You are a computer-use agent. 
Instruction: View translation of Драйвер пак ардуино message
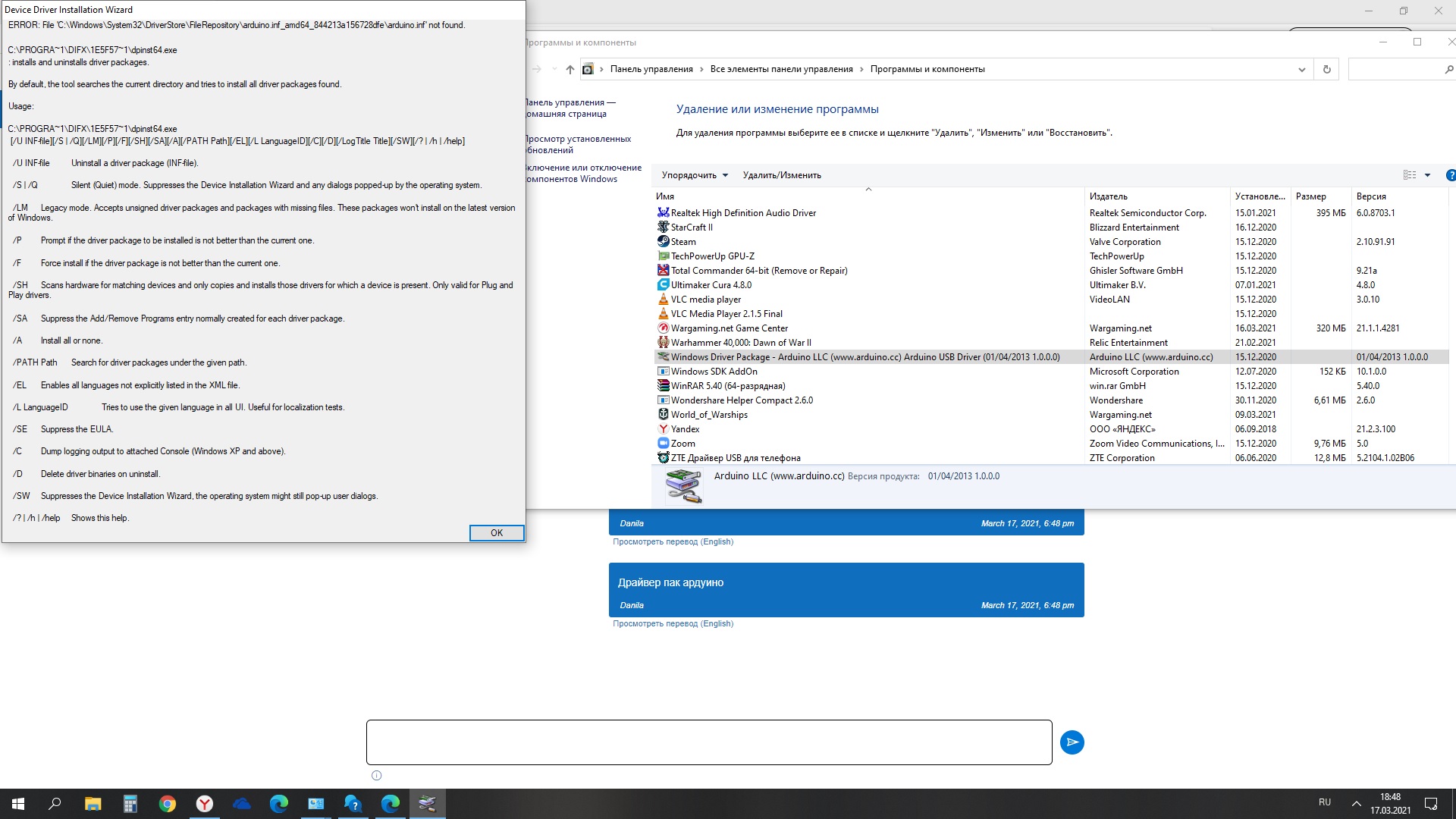pos(673,623)
